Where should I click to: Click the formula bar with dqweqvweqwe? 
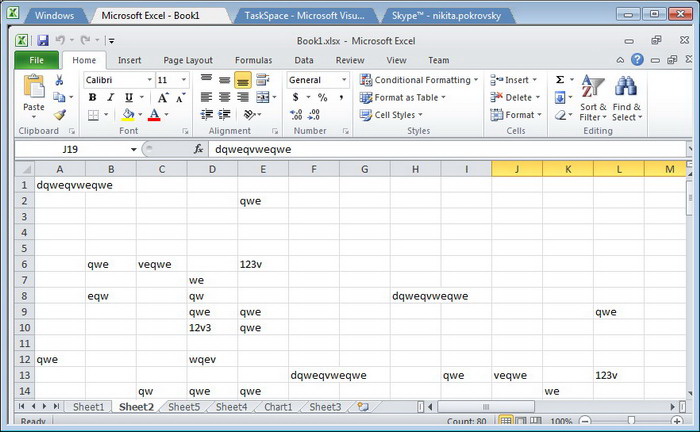pos(446,149)
